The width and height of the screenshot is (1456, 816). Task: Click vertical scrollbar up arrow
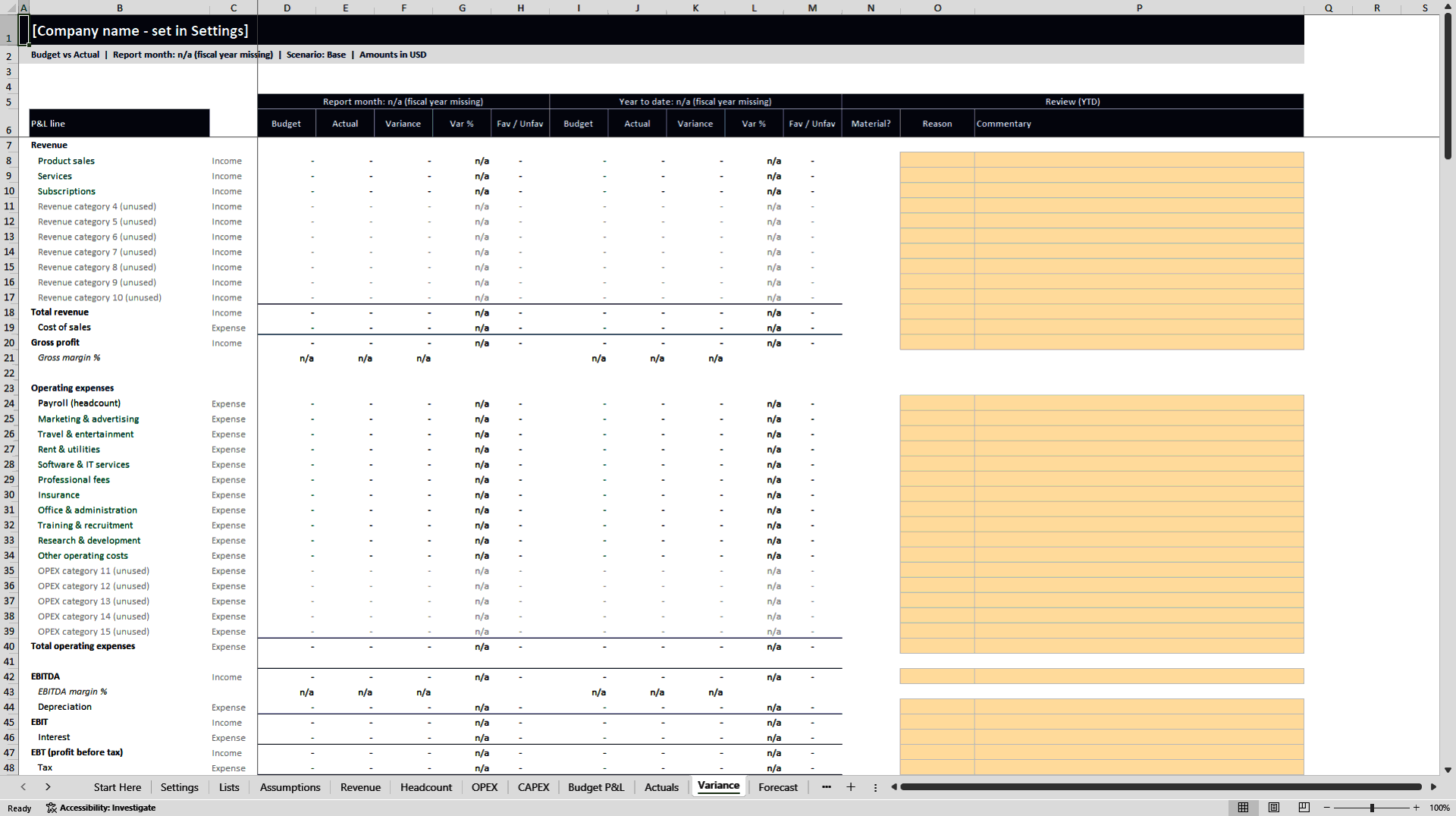(1448, 7)
